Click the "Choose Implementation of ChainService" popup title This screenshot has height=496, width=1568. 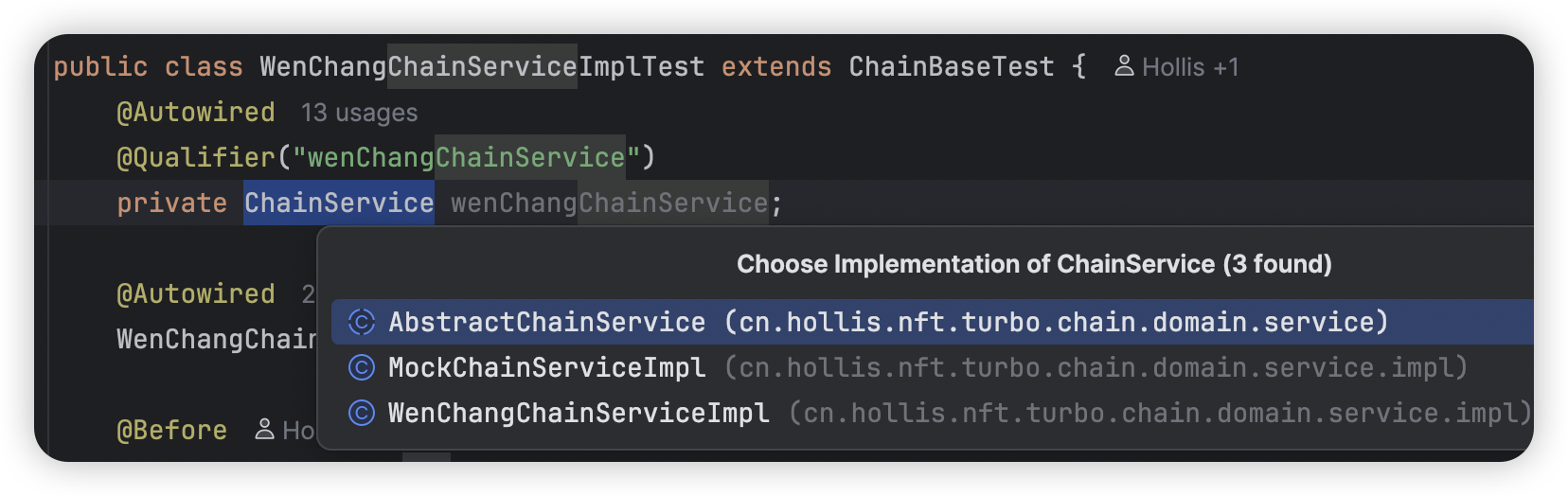pos(1034,264)
